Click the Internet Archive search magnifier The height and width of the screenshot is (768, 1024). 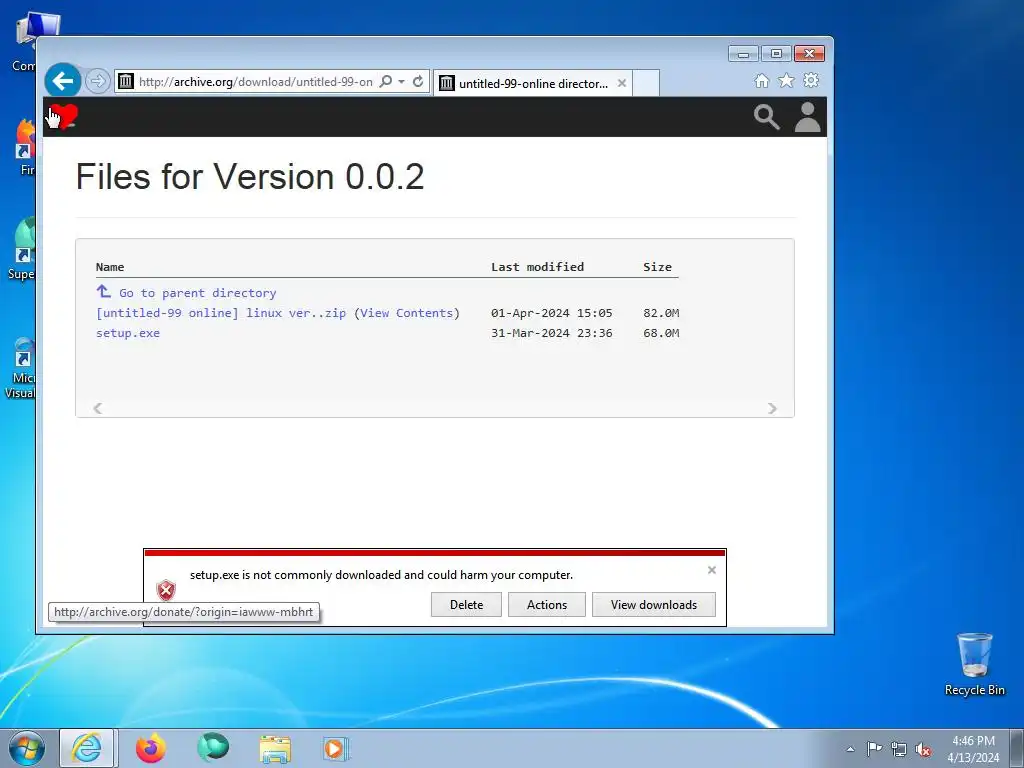click(767, 118)
